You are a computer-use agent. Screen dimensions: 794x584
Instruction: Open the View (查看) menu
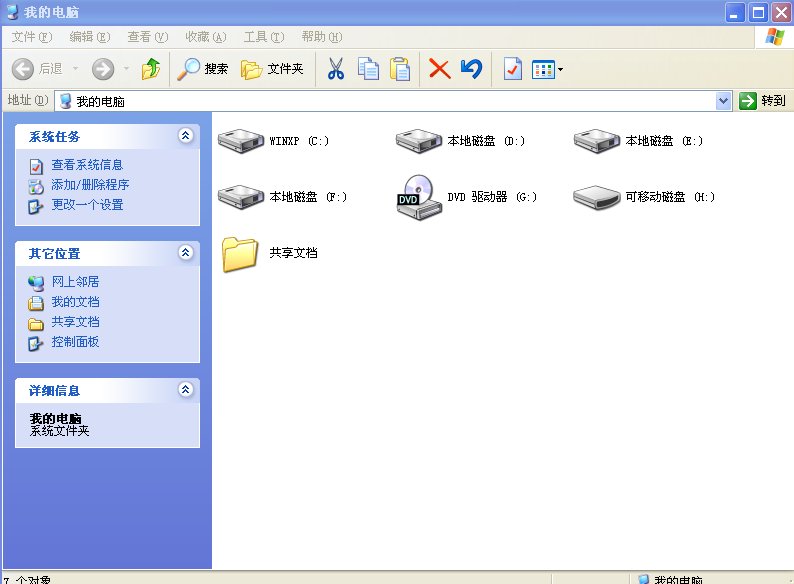tap(147, 37)
